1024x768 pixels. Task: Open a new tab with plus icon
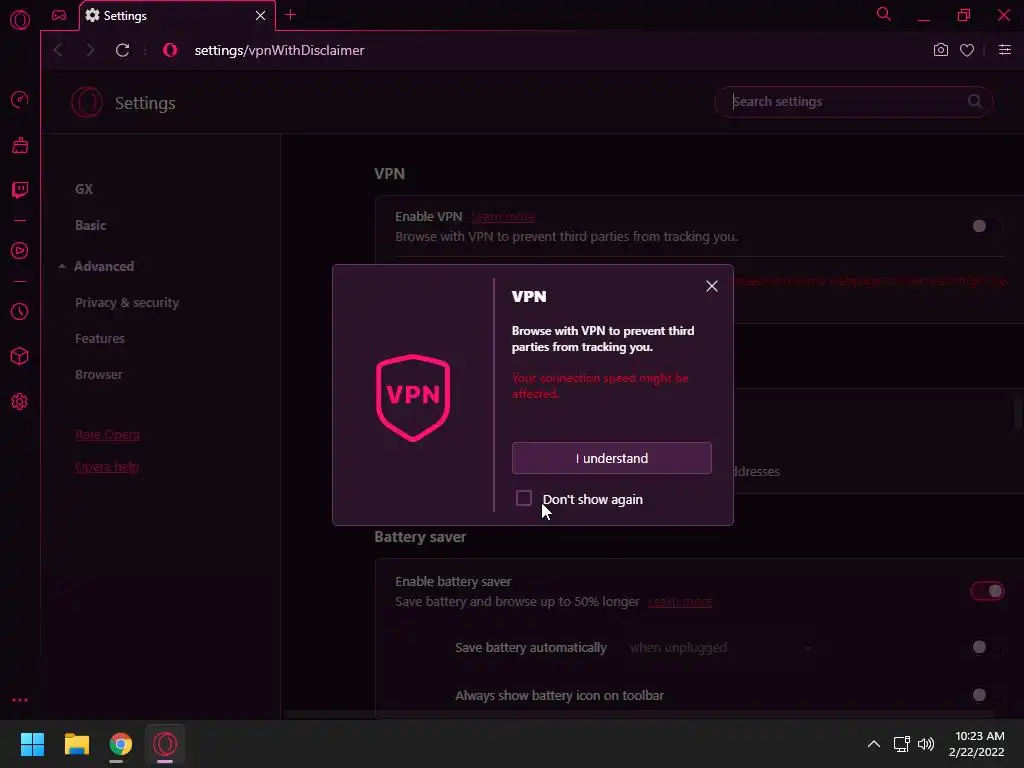[x=291, y=15]
